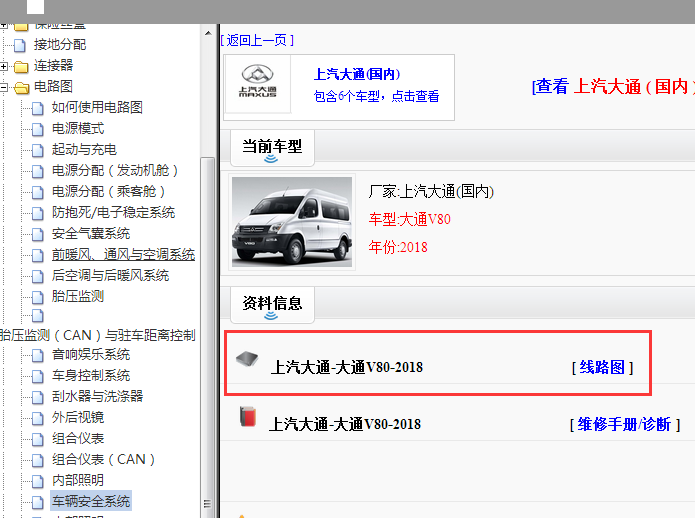Open 电源分配（乘客舱）entry

coord(108,191)
